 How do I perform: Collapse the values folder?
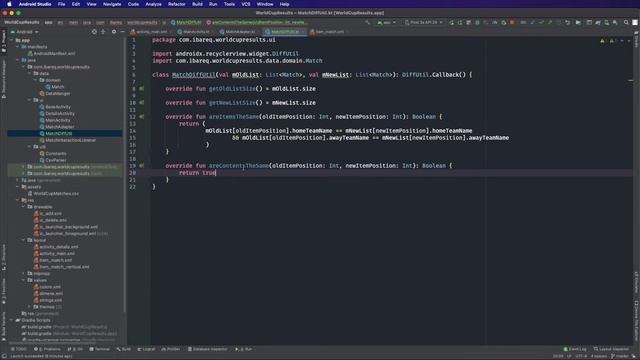tap(24, 280)
